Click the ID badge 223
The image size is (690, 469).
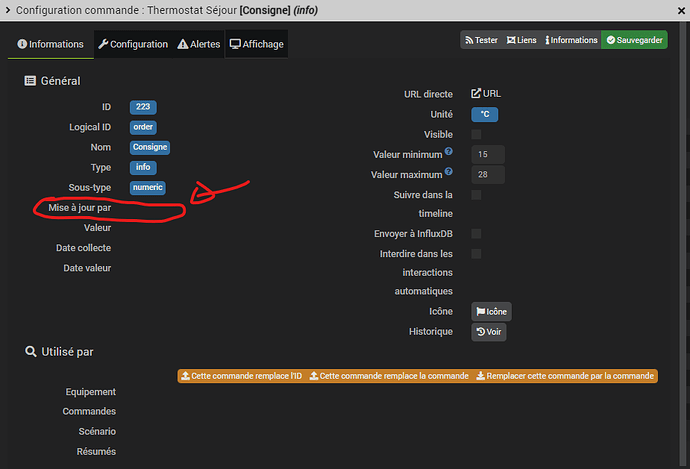[143, 107]
